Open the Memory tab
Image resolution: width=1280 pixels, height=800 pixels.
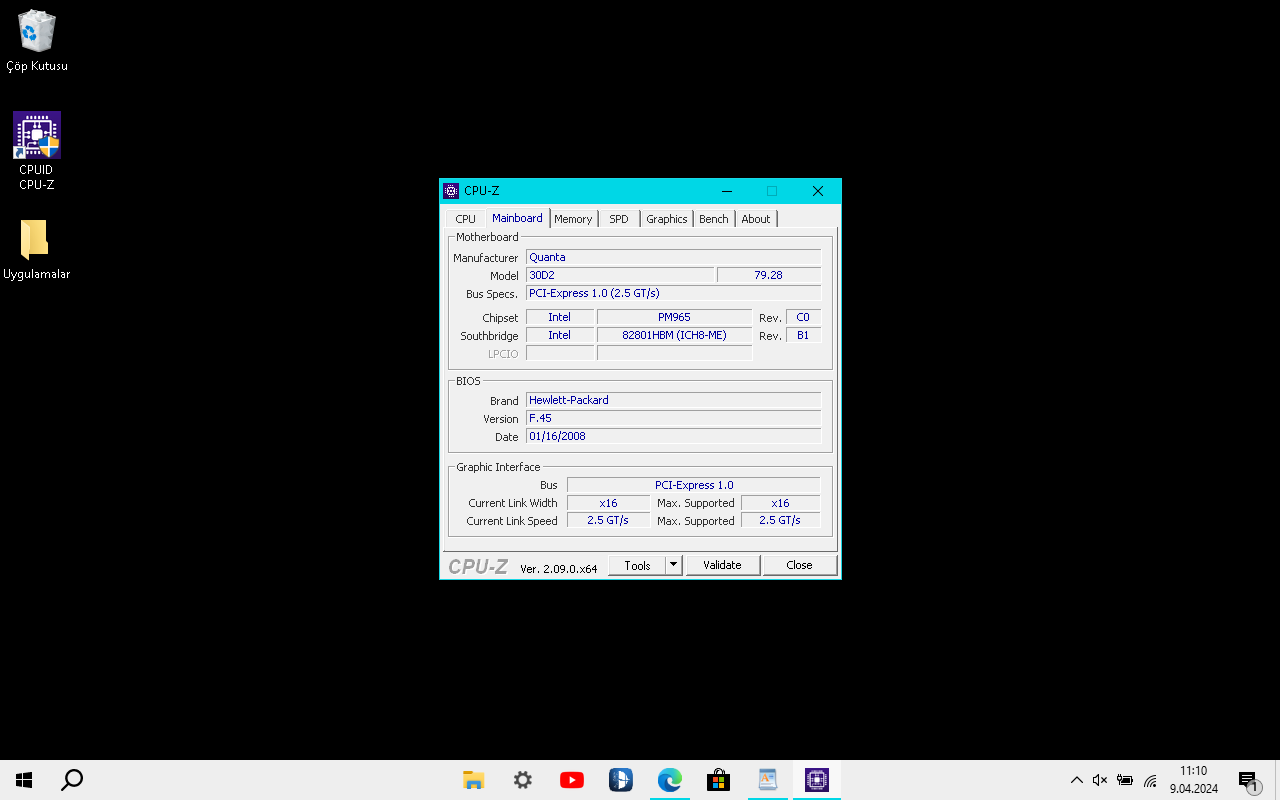(x=573, y=219)
